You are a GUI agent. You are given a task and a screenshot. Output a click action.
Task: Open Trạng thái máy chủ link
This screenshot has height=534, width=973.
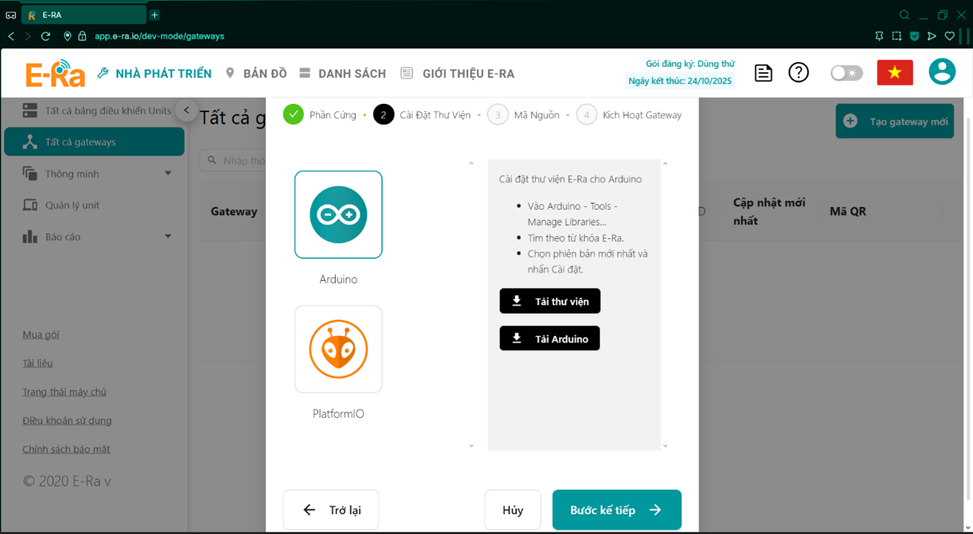65,392
